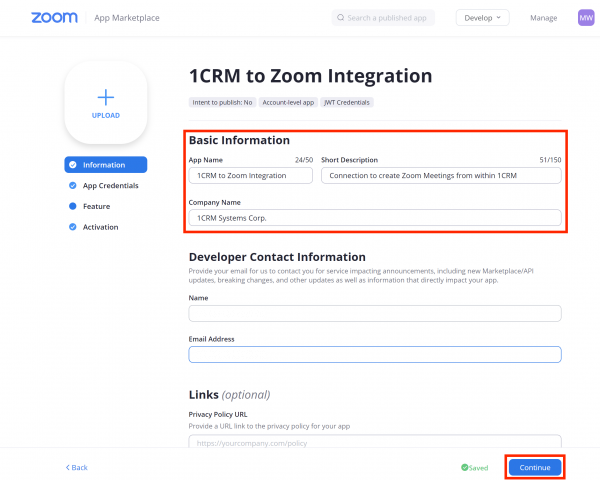Click the green Saved status icon
The width and height of the screenshot is (600, 480).
tap(465, 467)
